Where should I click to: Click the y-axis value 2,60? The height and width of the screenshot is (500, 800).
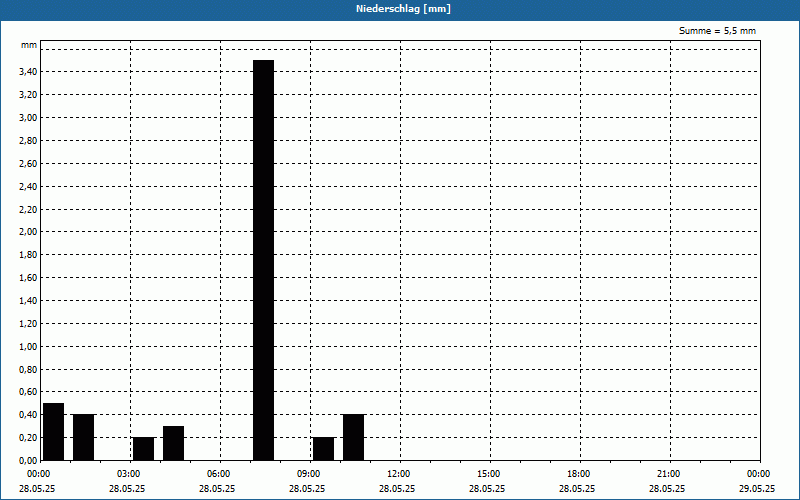pyautogui.click(x=28, y=164)
